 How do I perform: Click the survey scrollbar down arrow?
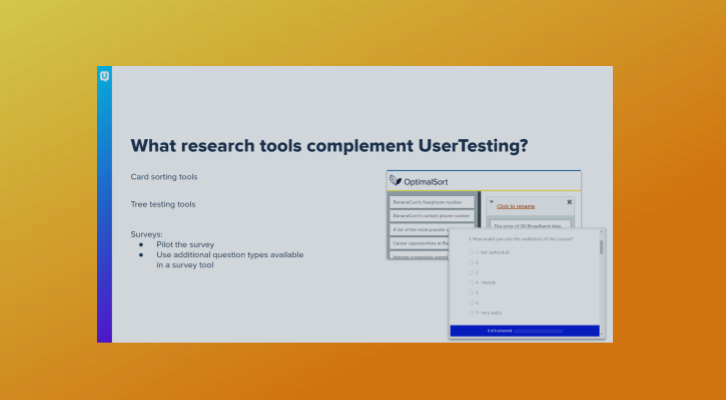pyautogui.click(x=601, y=334)
